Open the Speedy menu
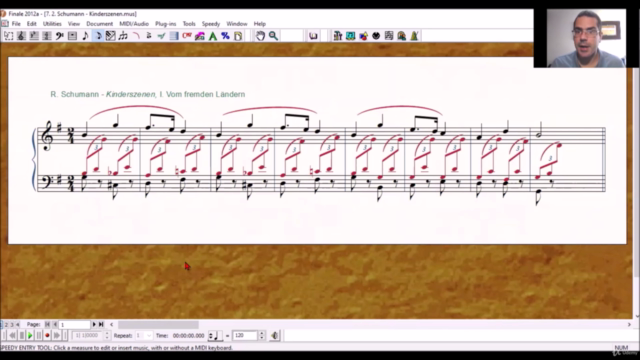 tap(211, 24)
